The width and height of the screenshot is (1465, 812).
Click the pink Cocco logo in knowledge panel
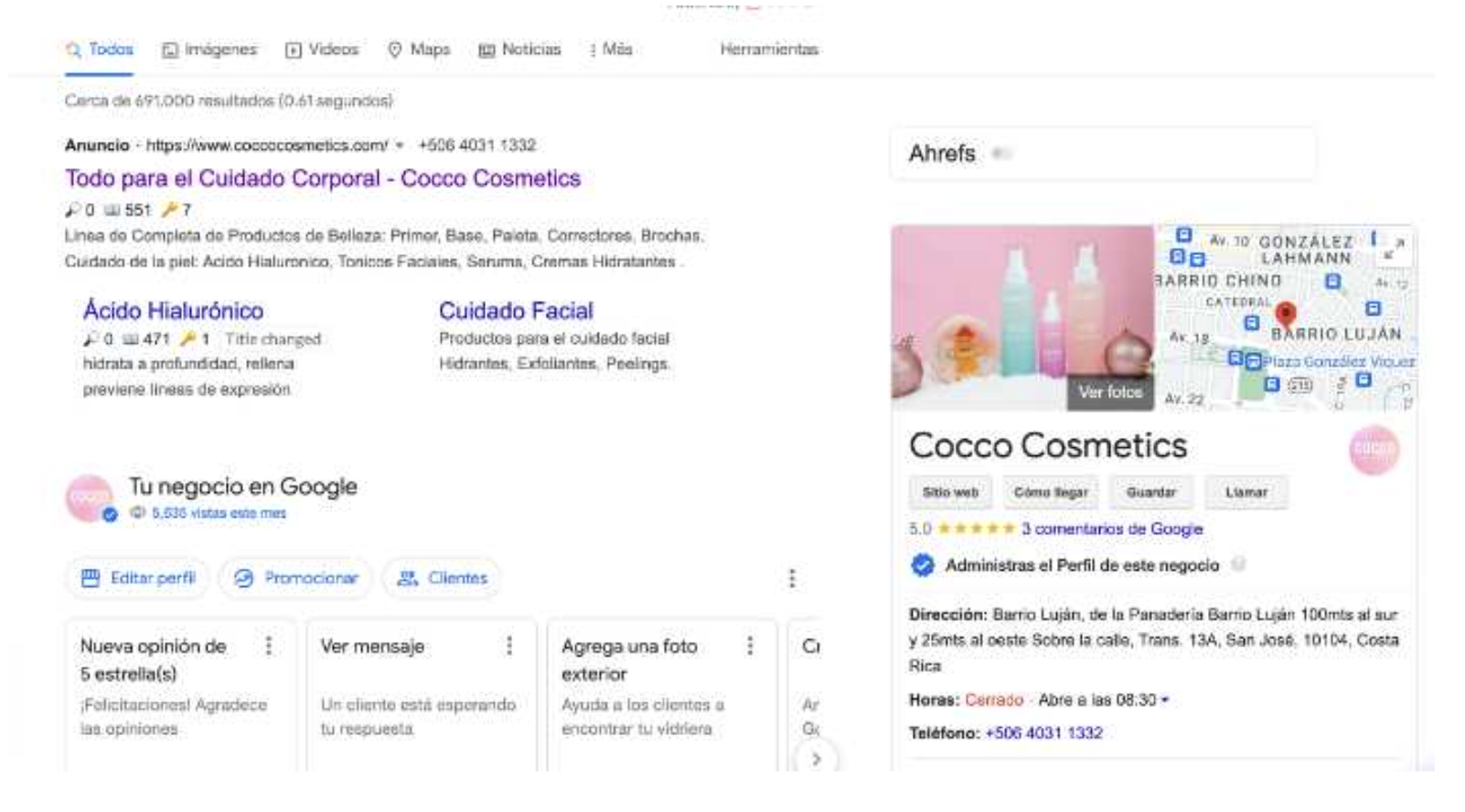pyautogui.click(x=1374, y=449)
